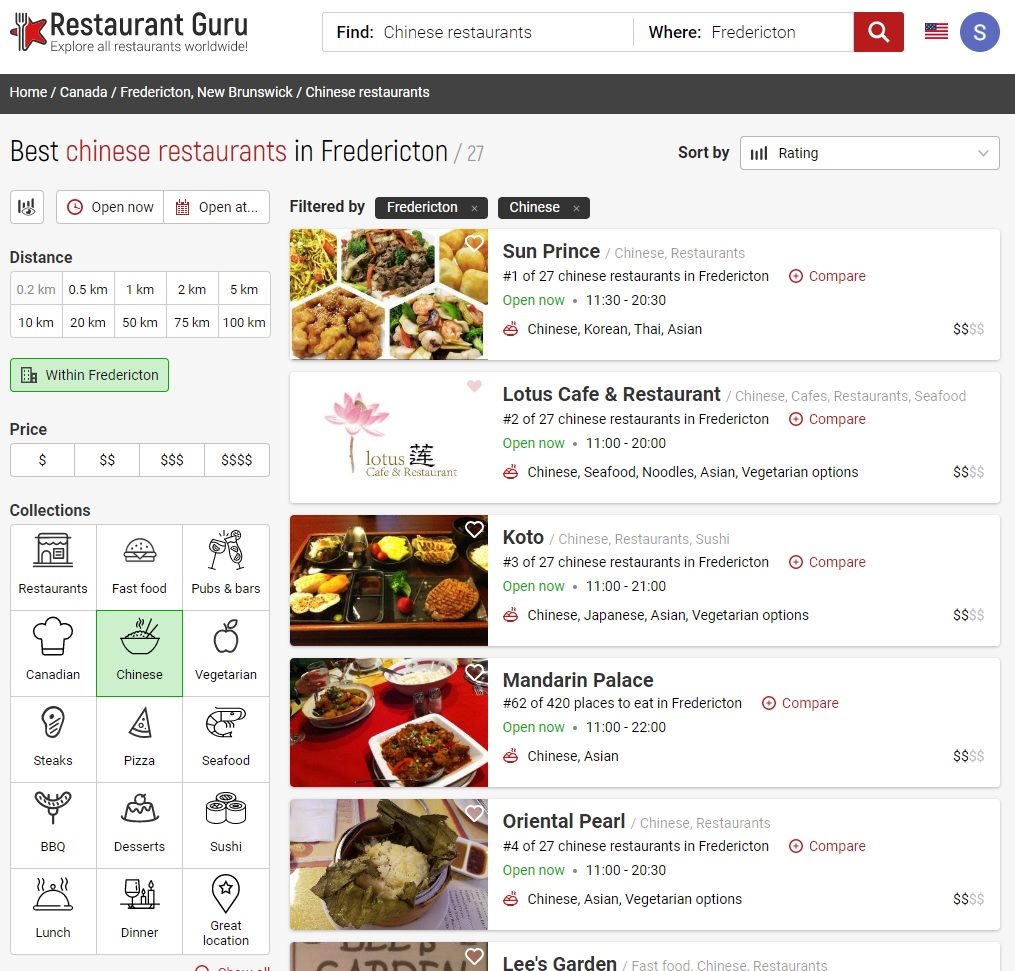The height and width of the screenshot is (971, 1015).
Task: Select the Dinner collection icon
Action: click(139, 911)
